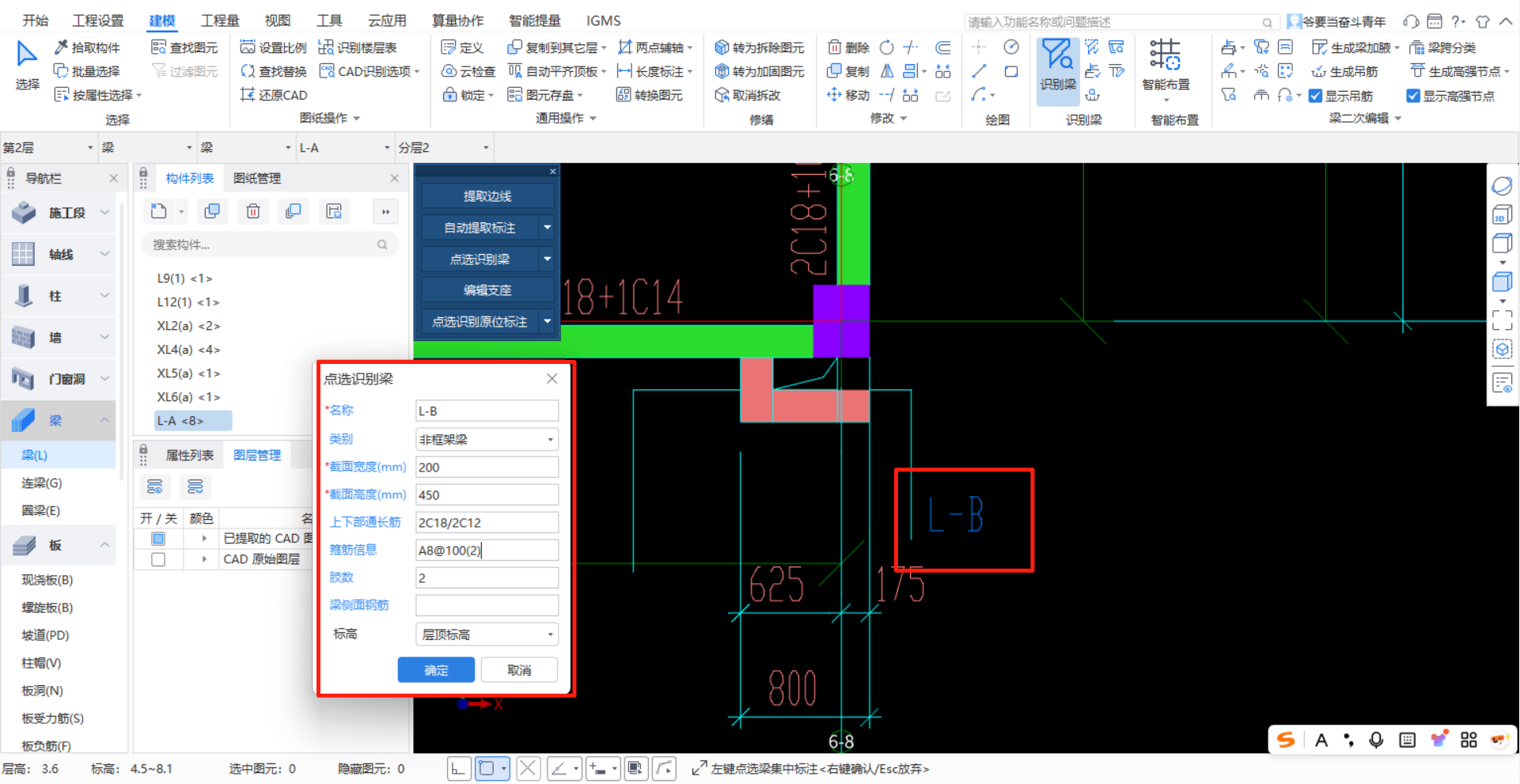Click the 编辑支座 button
1520x784 pixels.
(487, 290)
